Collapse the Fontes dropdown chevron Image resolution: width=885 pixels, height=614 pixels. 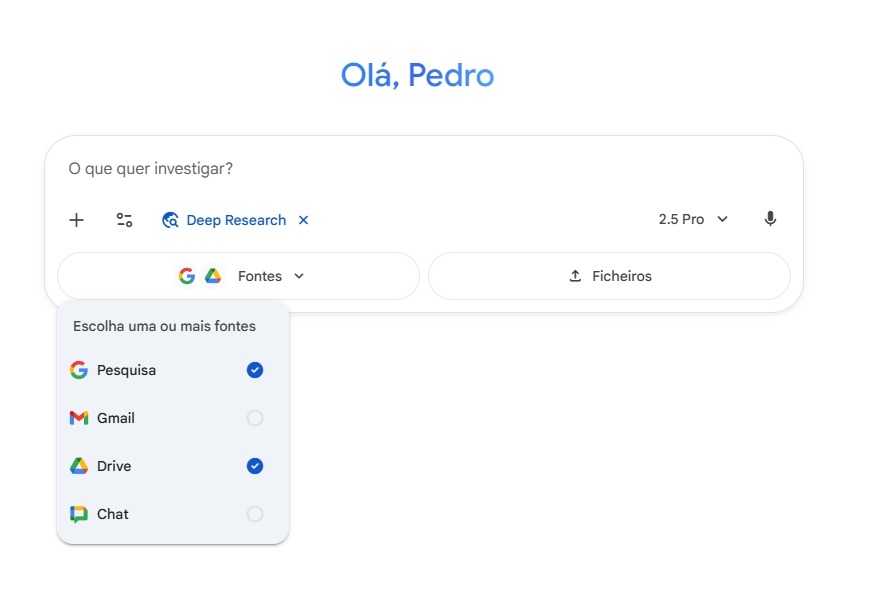(x=299, y=276)
